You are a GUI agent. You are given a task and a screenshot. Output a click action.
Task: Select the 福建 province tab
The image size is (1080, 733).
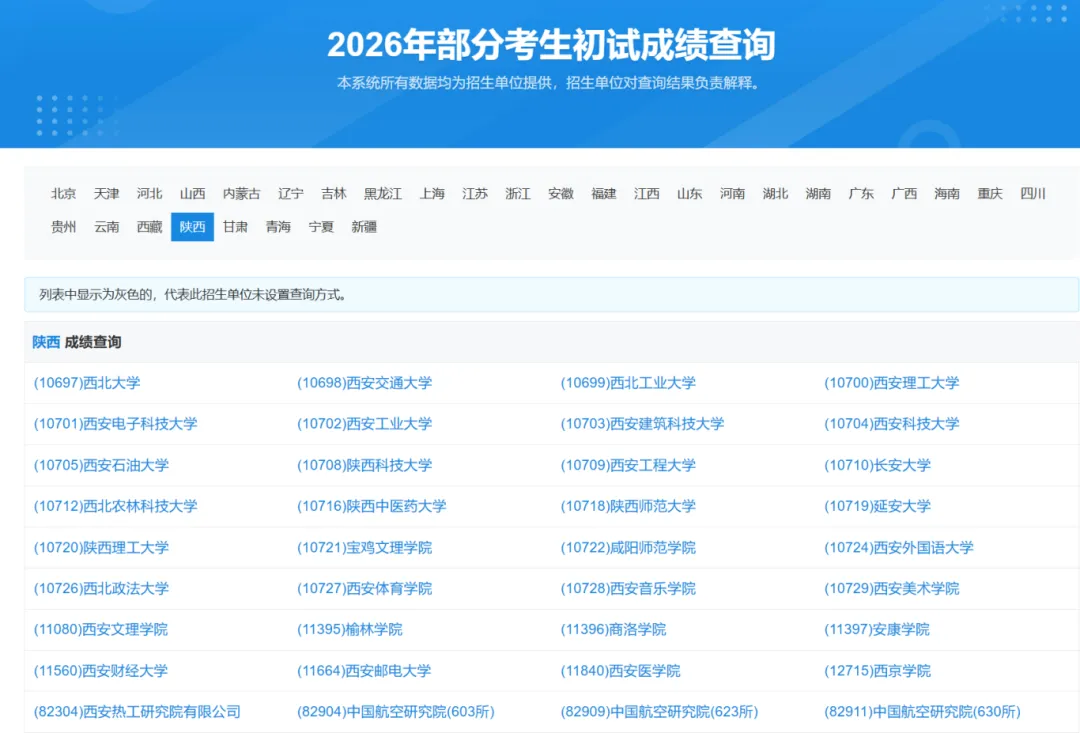point(603,194)
